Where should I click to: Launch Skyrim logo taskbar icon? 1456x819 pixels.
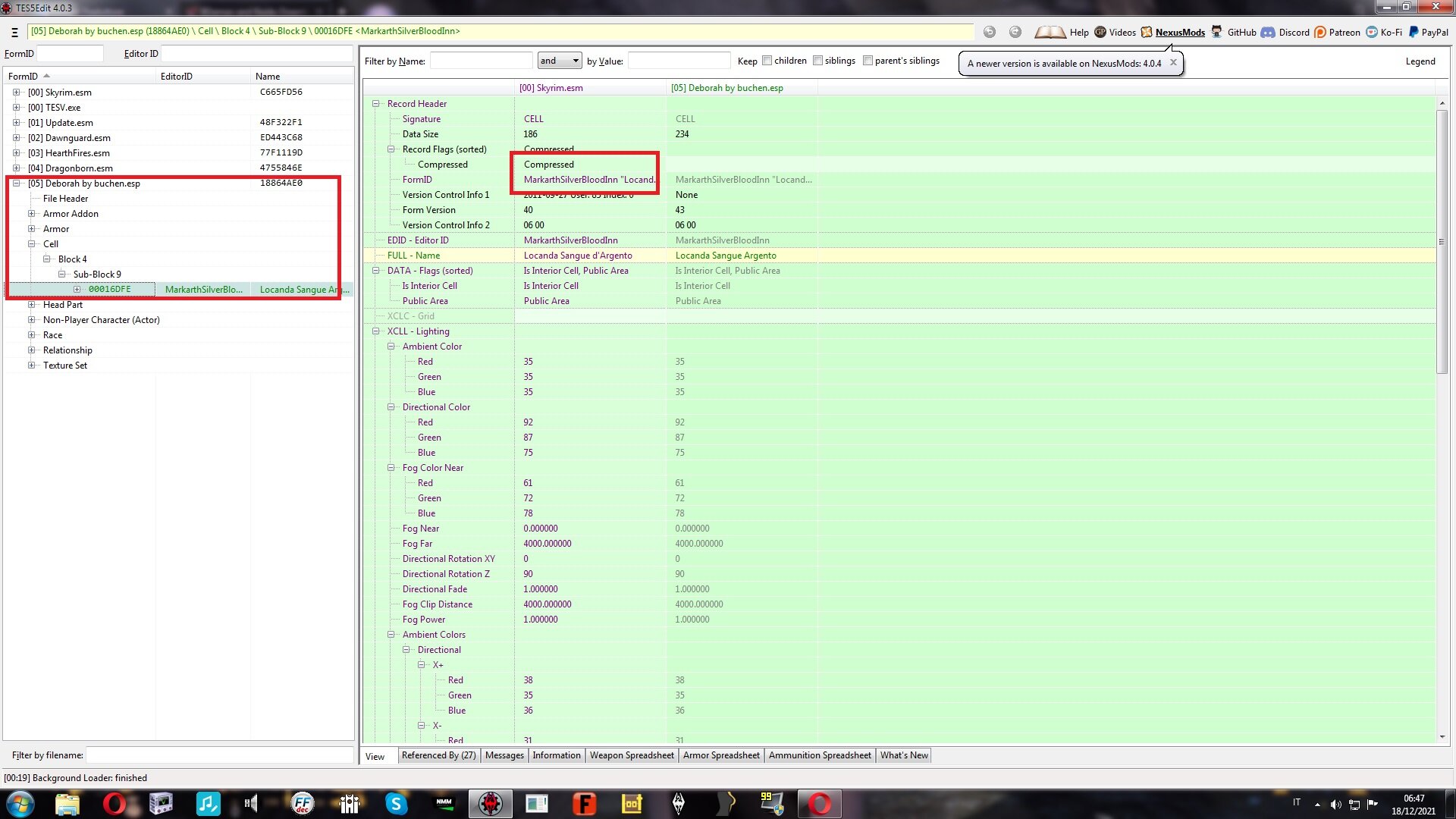(679, 804)
